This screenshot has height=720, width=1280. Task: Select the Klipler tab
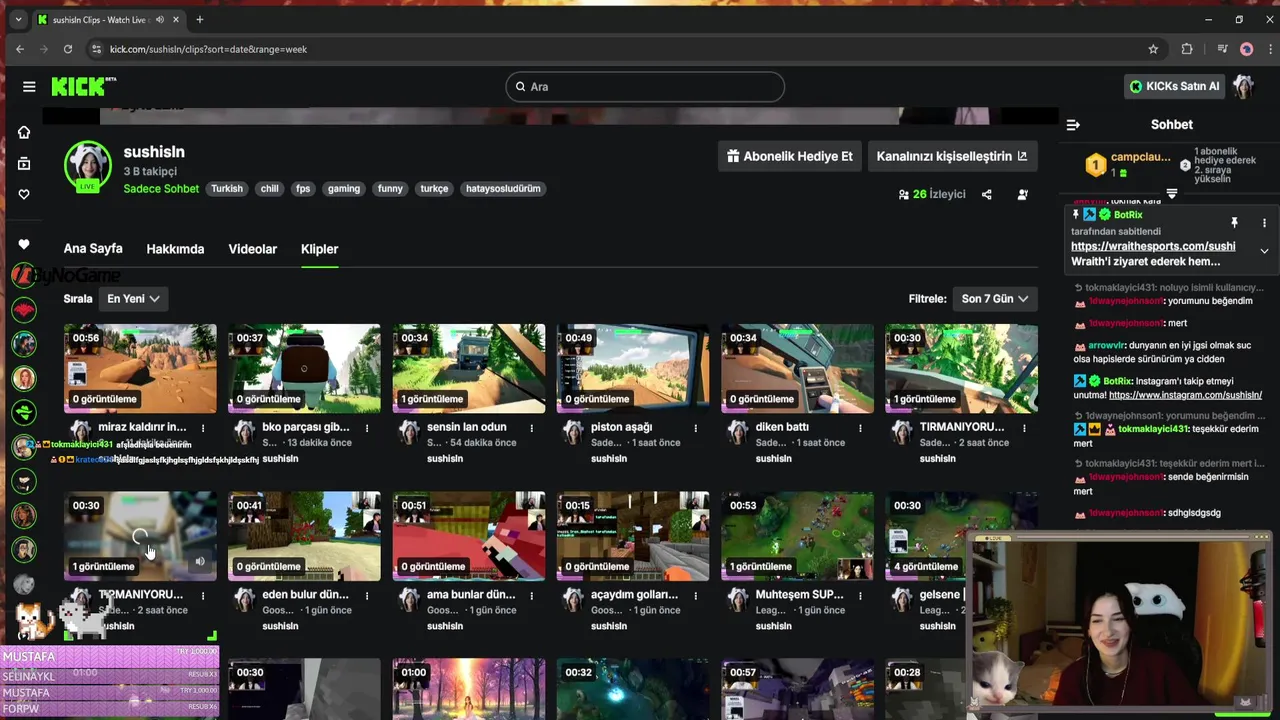pyautogui.click(x=320, y=249)
